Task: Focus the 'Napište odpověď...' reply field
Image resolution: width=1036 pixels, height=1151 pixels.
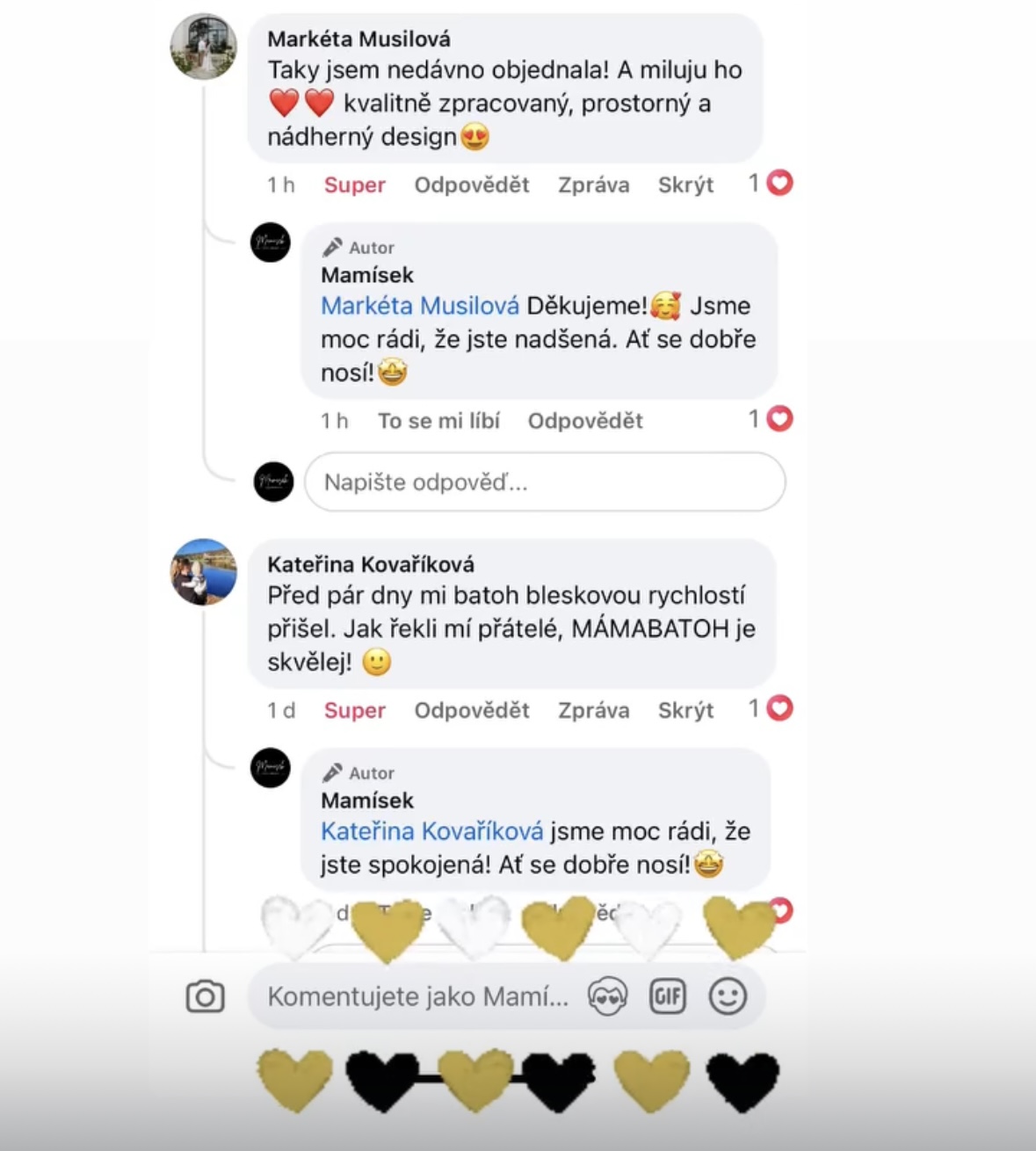Action: click(x=545, y=481)
